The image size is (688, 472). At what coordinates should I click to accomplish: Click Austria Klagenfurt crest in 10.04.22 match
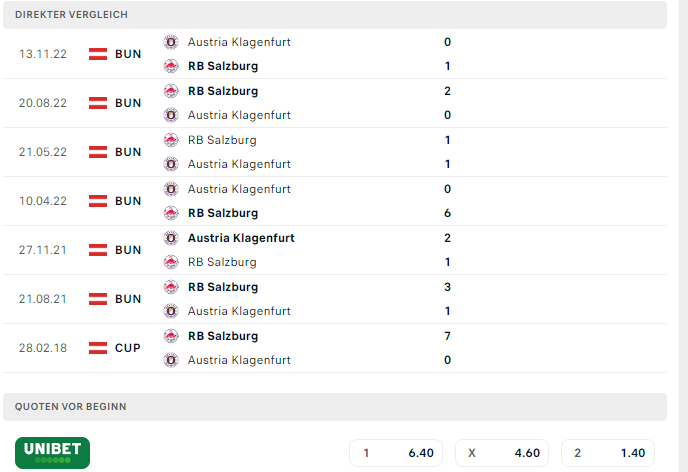tap(171, 189)
